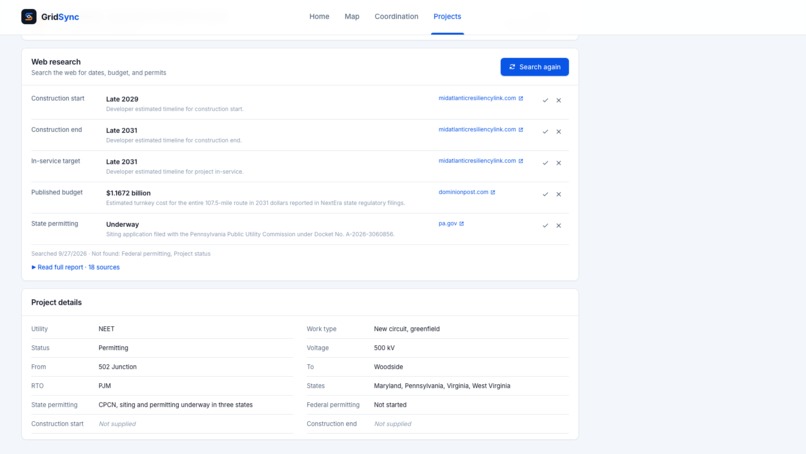Click the Project details heading

(x=56, y=302)
